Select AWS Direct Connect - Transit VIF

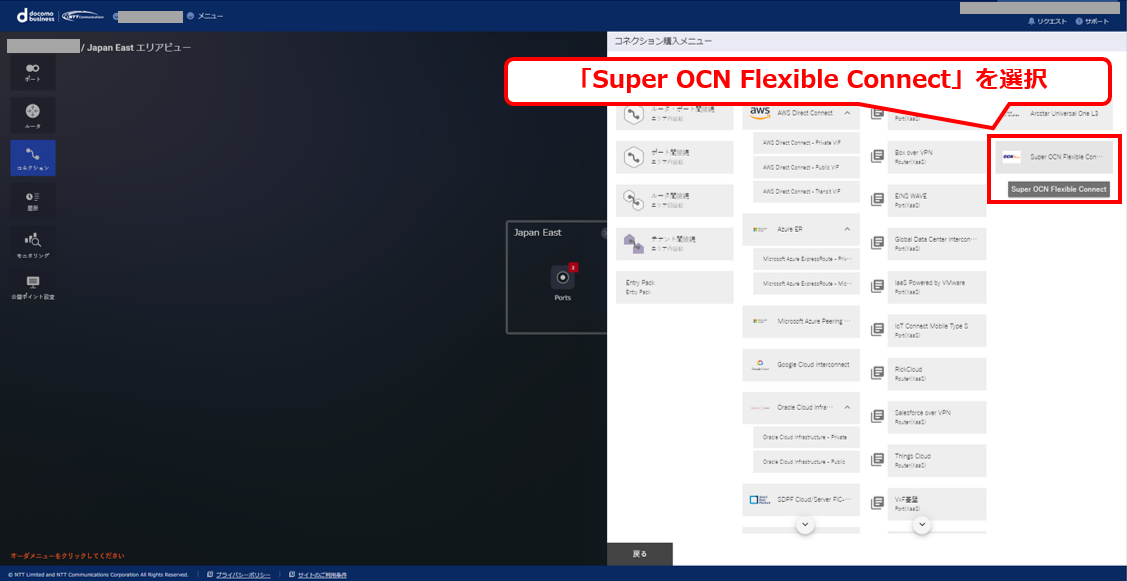coord(806,192)
